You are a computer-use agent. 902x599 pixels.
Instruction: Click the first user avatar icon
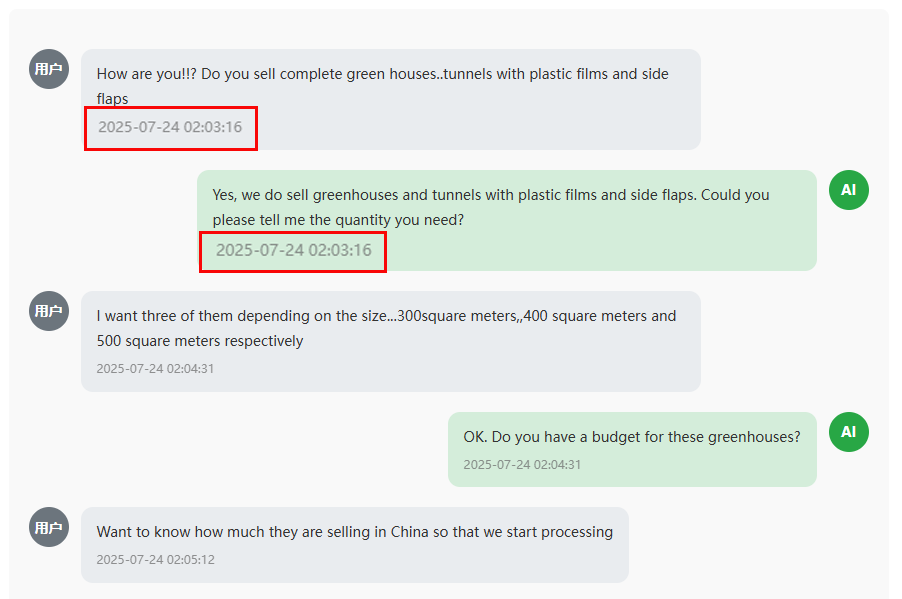tap(49, 69)
